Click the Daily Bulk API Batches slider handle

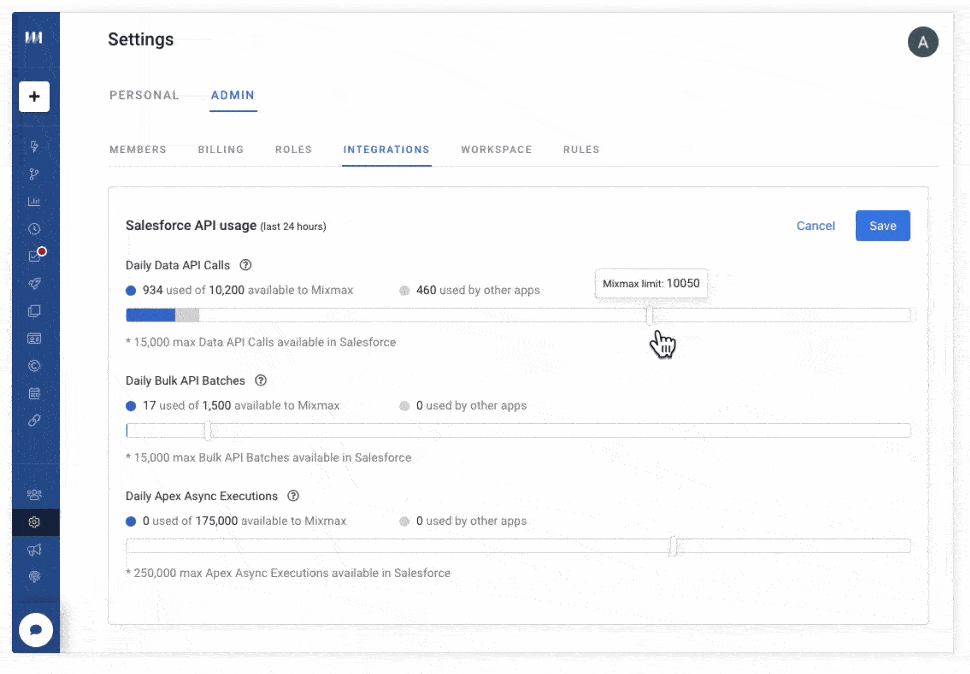[x=208, y=430]
